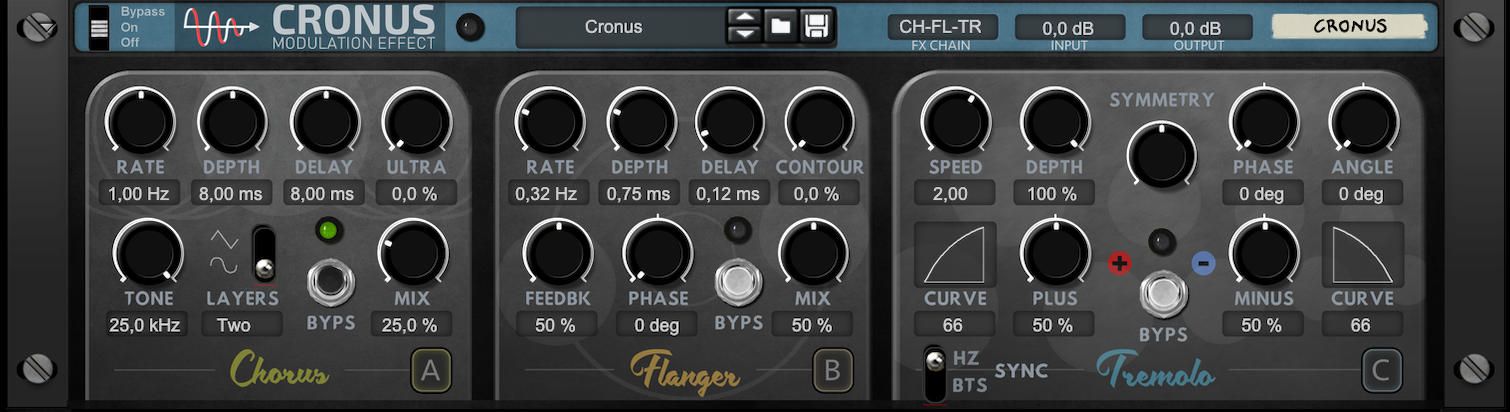Click the Tremolo SYMMETRY knob
Screen dimensions: 1510x412
[x=1161, y=156]
